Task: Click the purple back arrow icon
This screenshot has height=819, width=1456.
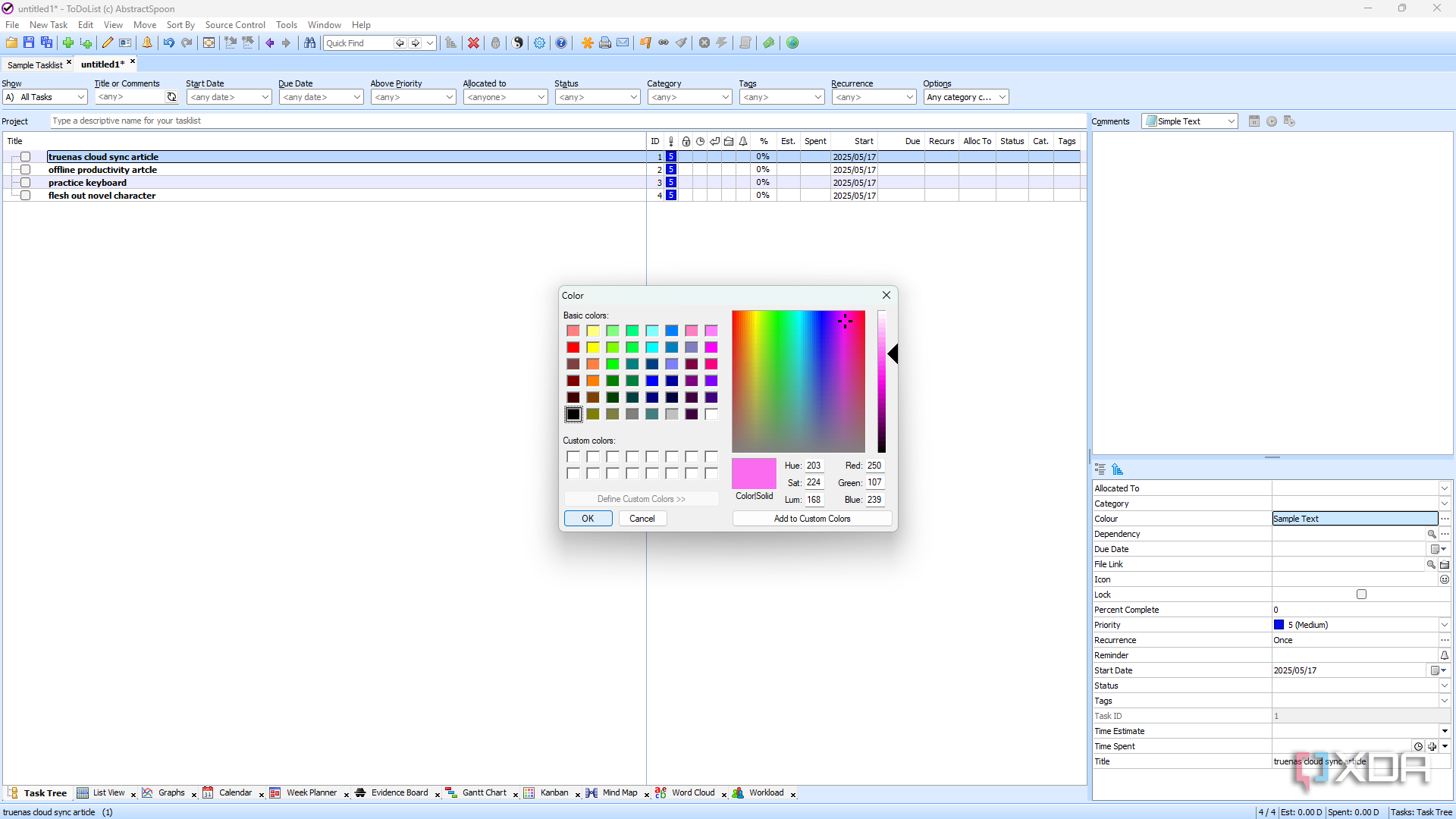Action: click(x=269, y=43)
